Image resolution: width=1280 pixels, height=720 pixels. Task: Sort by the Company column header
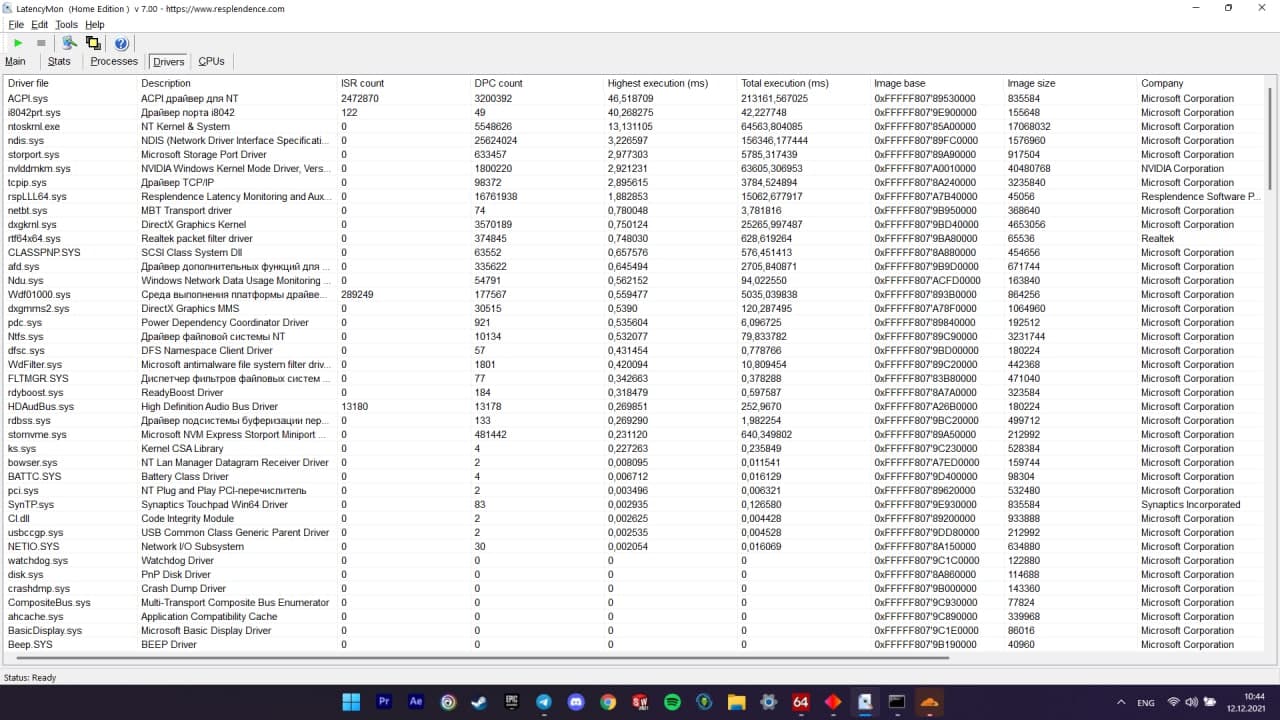point(1202,83)
